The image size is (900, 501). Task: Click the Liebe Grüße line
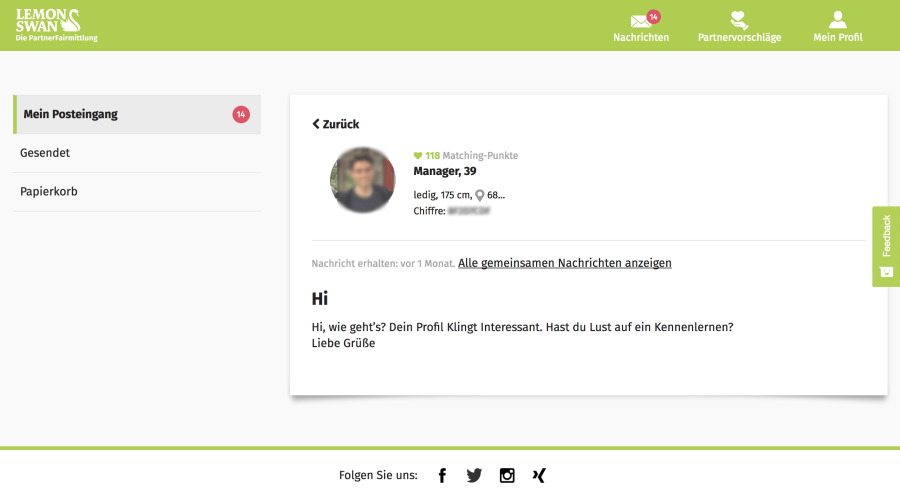343,343
